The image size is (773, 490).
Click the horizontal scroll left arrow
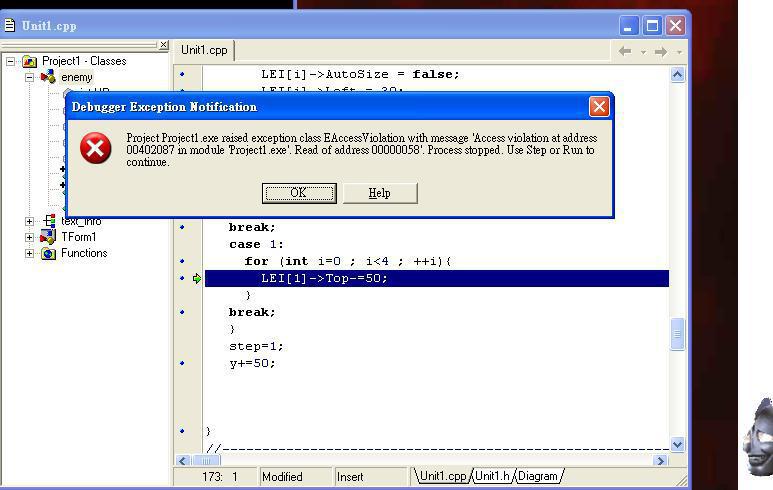183,460
